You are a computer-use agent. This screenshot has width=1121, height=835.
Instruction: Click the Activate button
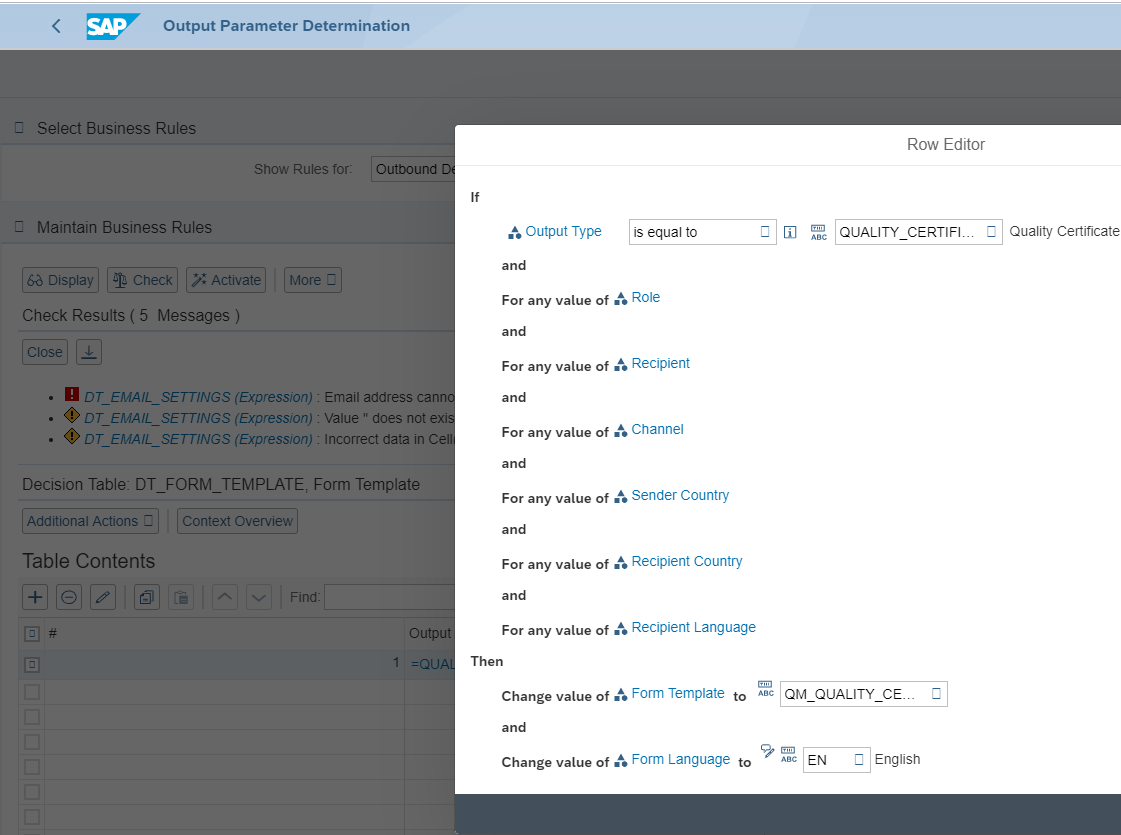(x=226, y=280)
